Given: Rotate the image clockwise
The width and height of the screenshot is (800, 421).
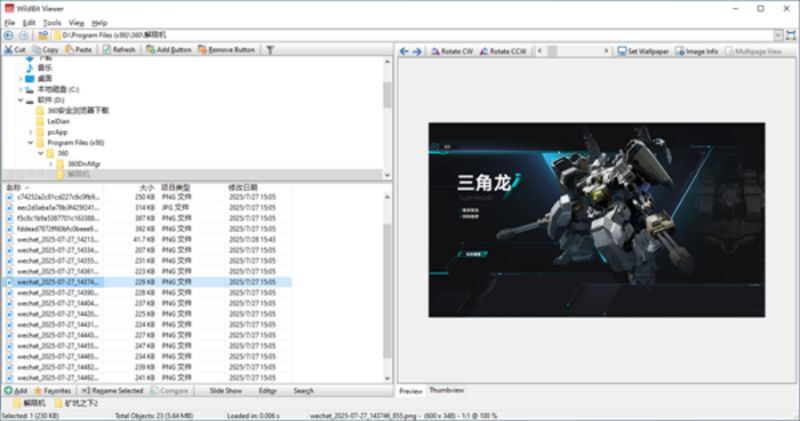Looking at the screenshot, I should tap(452, 51).
